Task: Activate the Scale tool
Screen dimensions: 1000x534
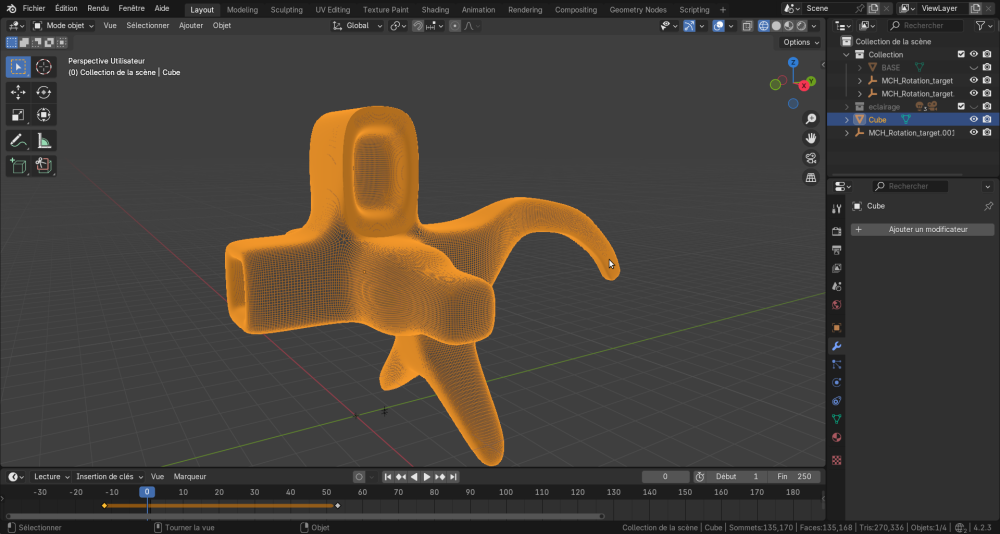Action: point(18,115)
